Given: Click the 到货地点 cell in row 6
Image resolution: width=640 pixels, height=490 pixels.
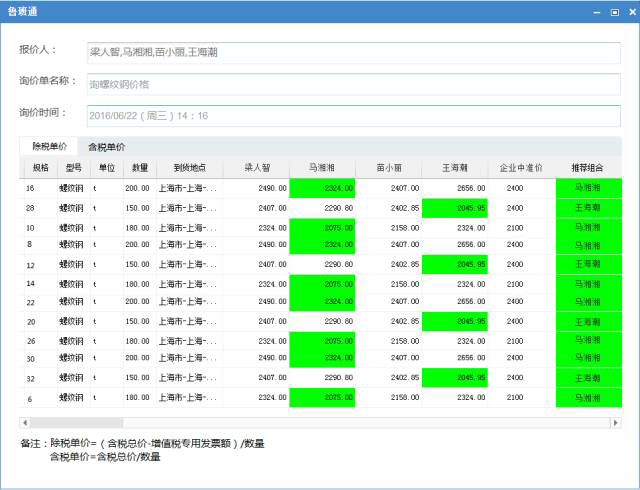Looking at the screenshot, I should pos(188,397).
